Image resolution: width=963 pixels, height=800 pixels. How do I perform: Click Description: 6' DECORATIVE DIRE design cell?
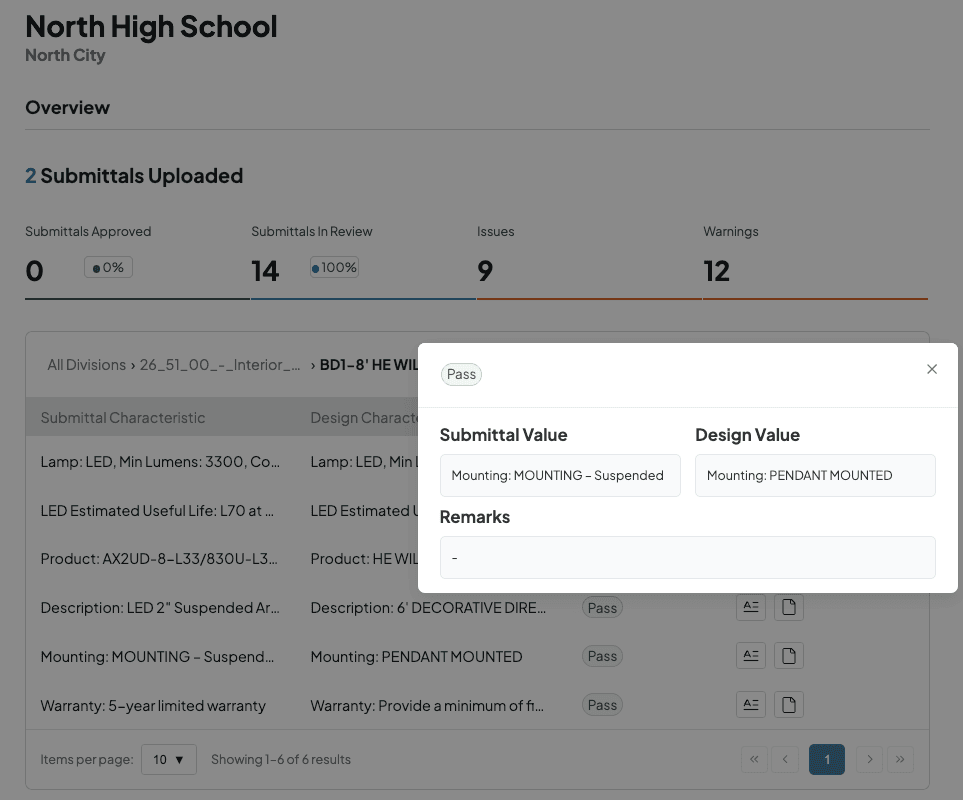tap(428, 608)
